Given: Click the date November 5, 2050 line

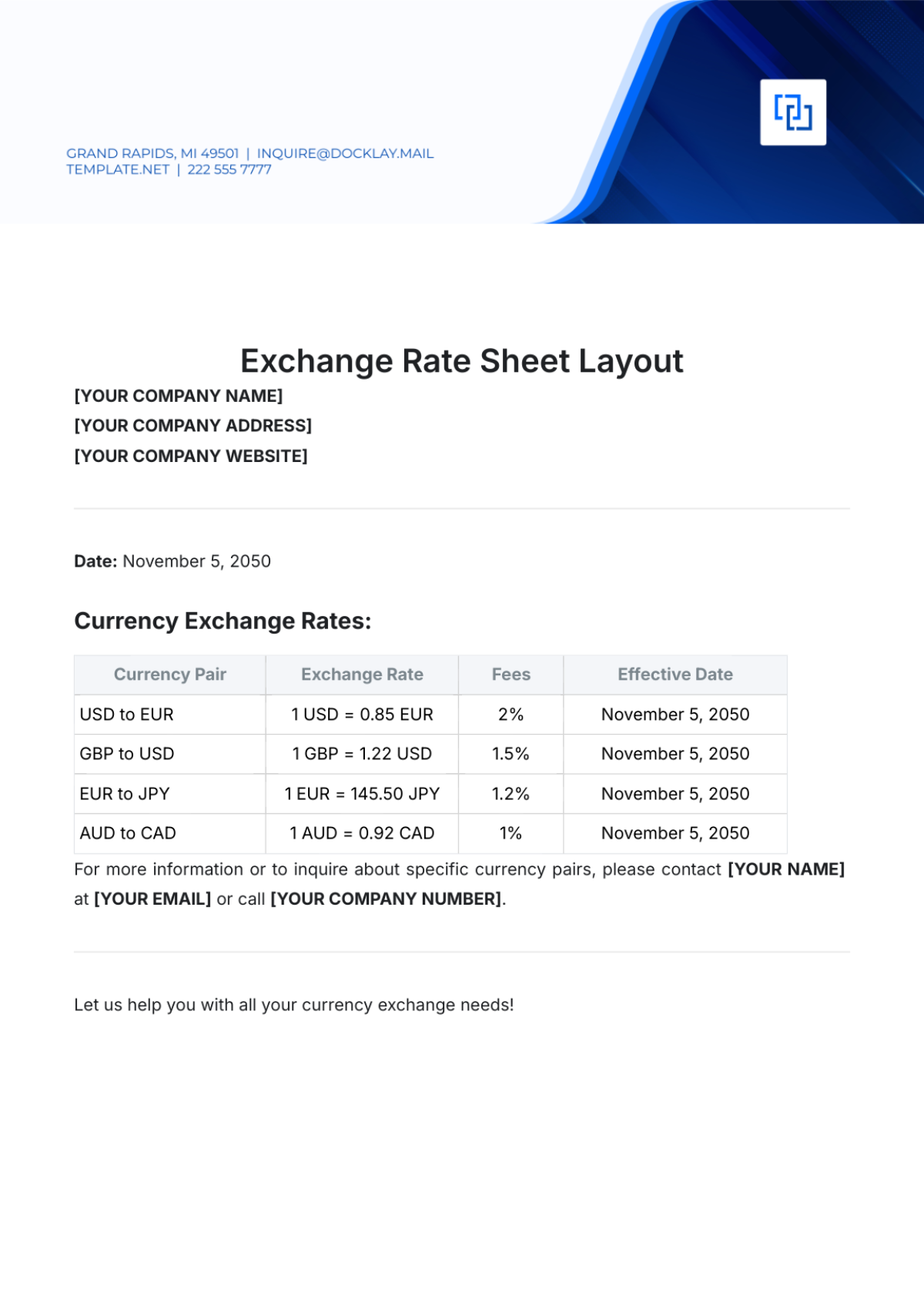Looking at the screenshot, I should 172,561.
